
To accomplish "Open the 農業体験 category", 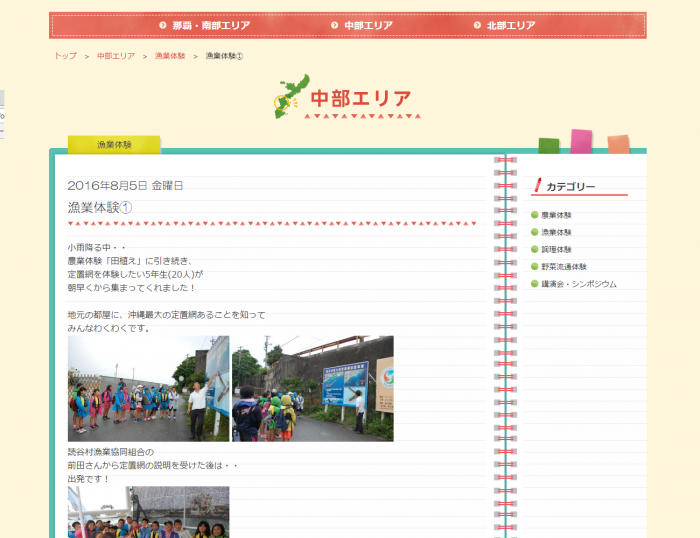I will pos(556,215).
